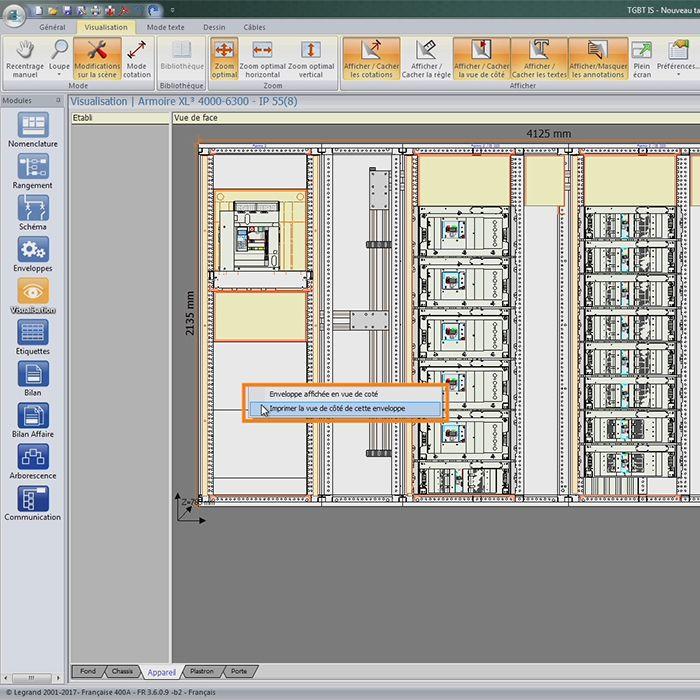
Task: Click the New document quick-access icon
Action: [39, 10]
